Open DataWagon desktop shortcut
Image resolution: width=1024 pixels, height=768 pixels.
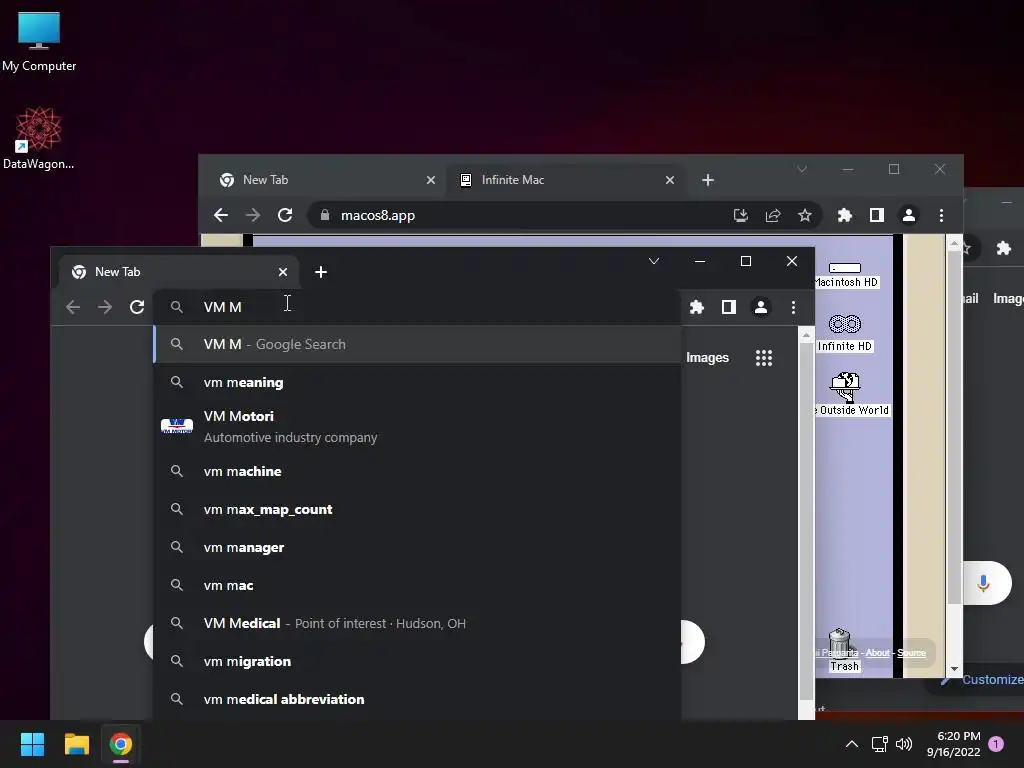(x=39, y=138)
